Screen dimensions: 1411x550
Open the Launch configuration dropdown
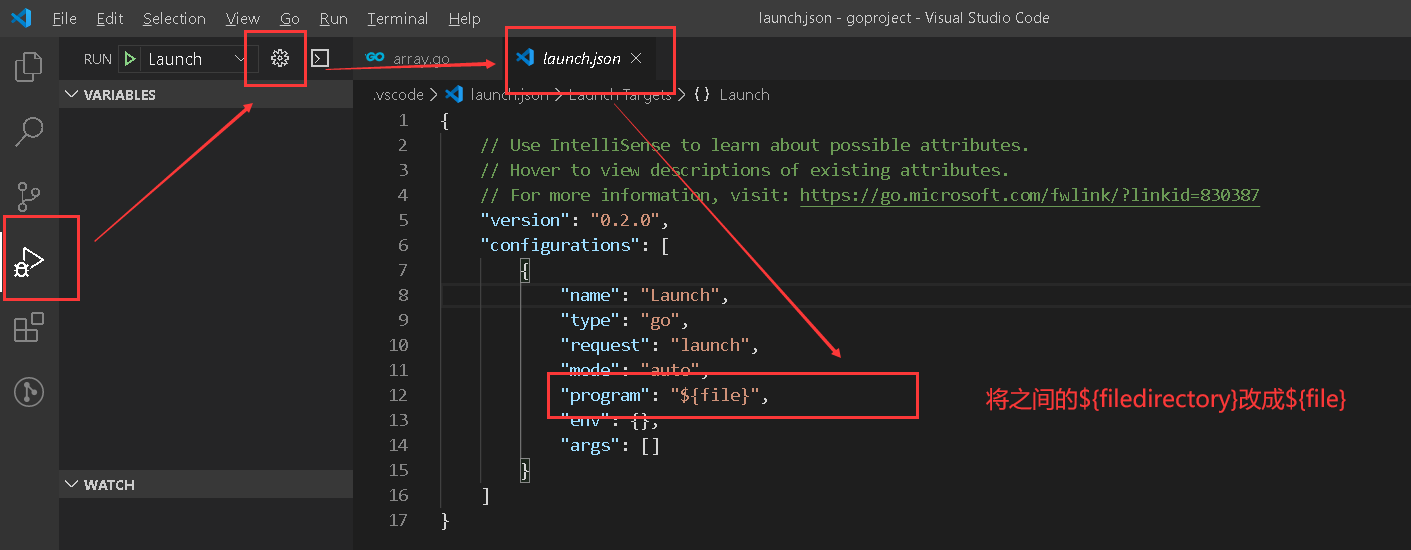click(x=196, y=59)
